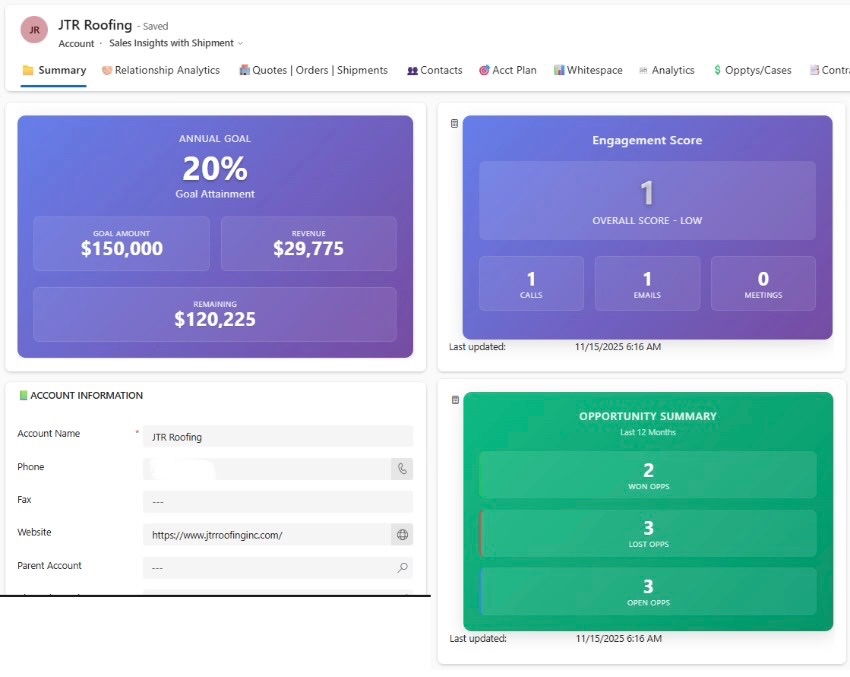Click the Fax input field
This screenshot has height=677, width=850.
pos(278,502)
